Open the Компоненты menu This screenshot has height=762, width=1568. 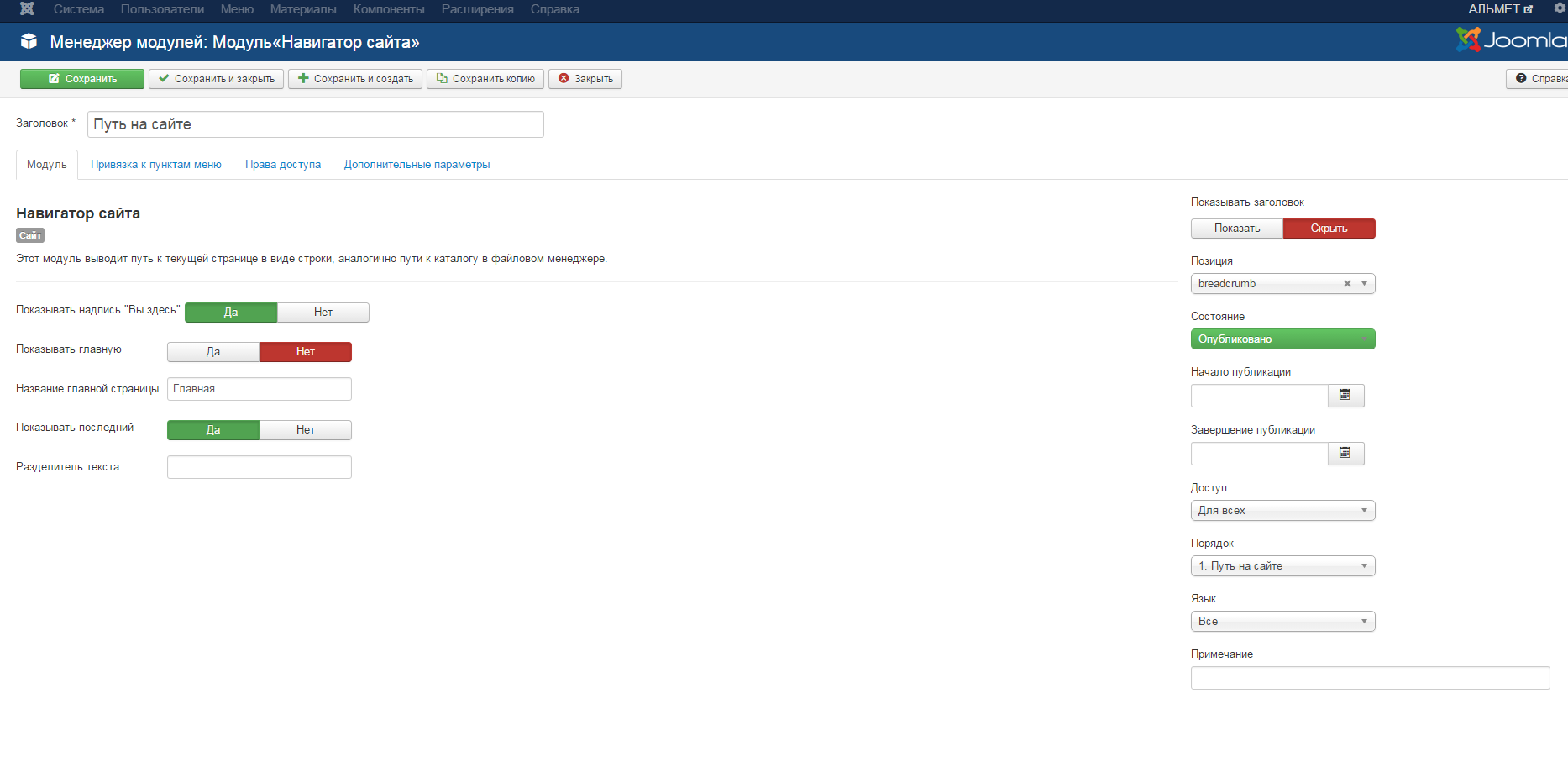tap(389, 9)
